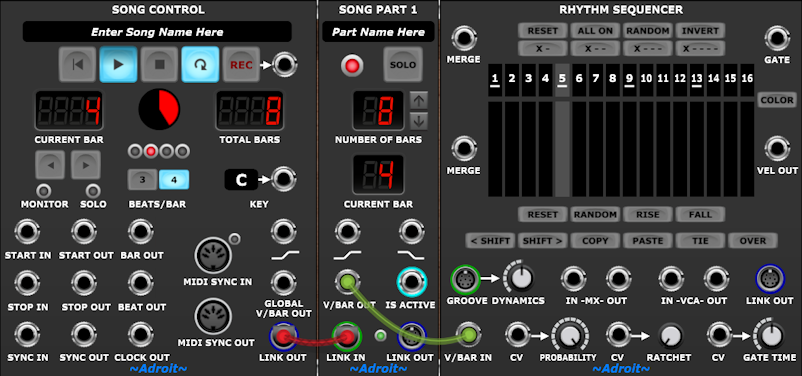The image size is (802, 376).
Task: Click the Rhythm Sequencer LINK OUT connector
Action: pyautogui.click(x=770, y=279)
